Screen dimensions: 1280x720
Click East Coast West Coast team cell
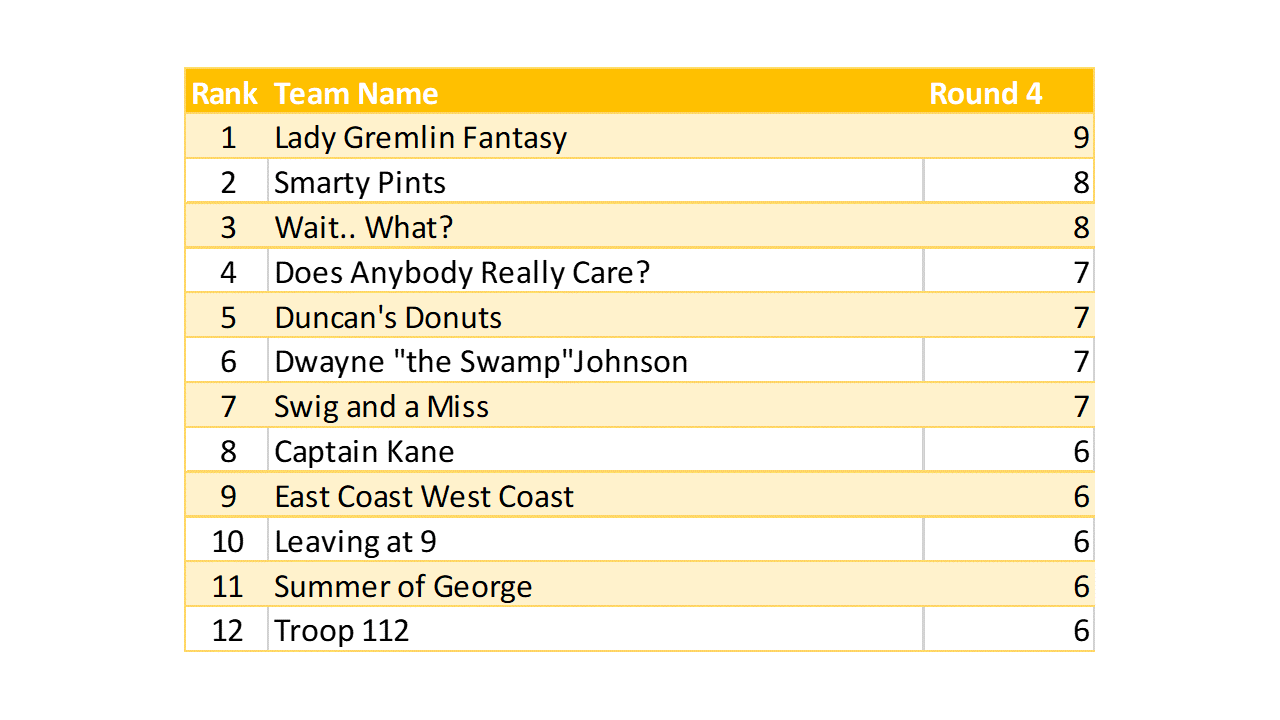click(424, 497)
